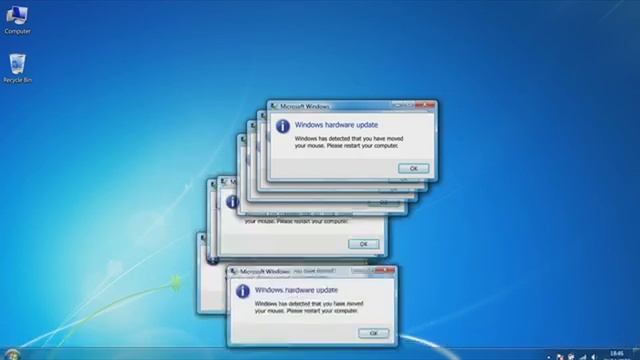640x360 pixels.
Task: Open the volume speaker tray icon
Action: click(x=593, y=357)
